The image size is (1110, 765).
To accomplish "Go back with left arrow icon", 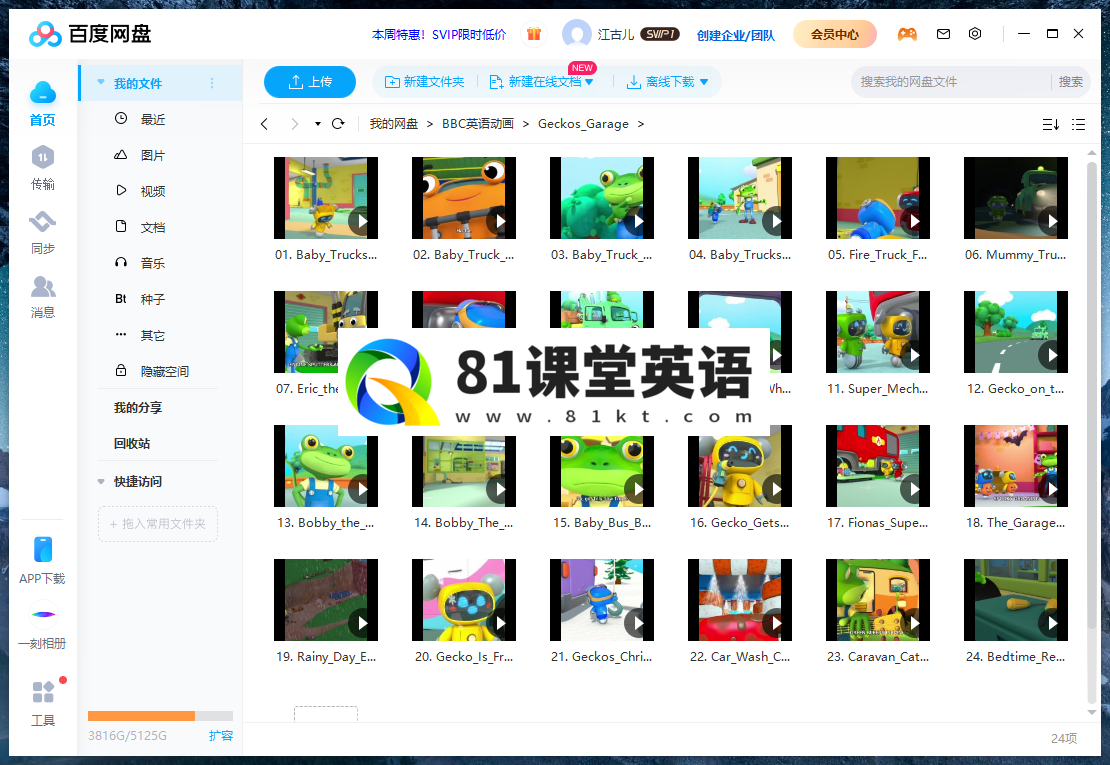I will (x=264, y=124).
